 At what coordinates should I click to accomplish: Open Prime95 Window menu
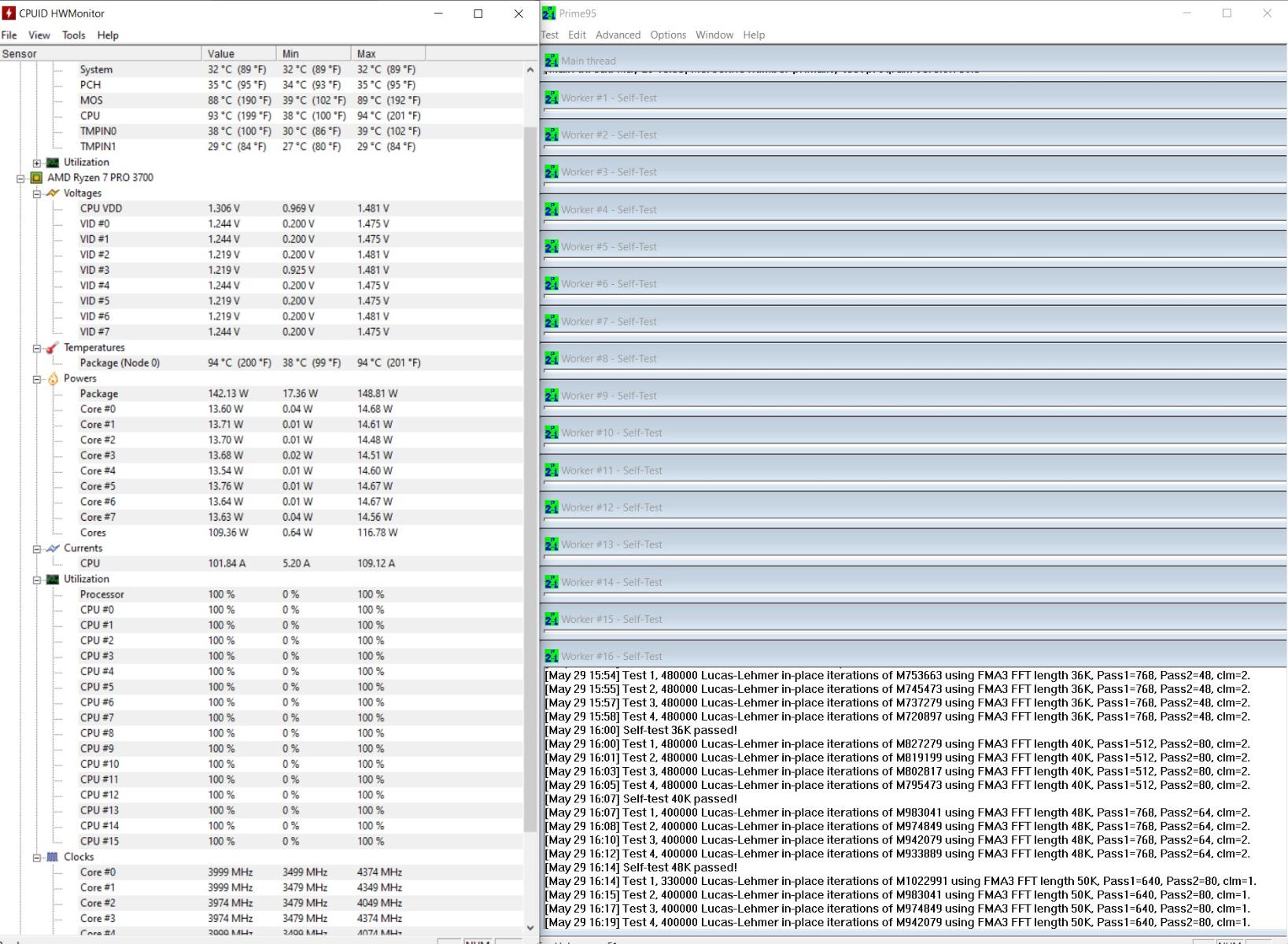[714, 35]
